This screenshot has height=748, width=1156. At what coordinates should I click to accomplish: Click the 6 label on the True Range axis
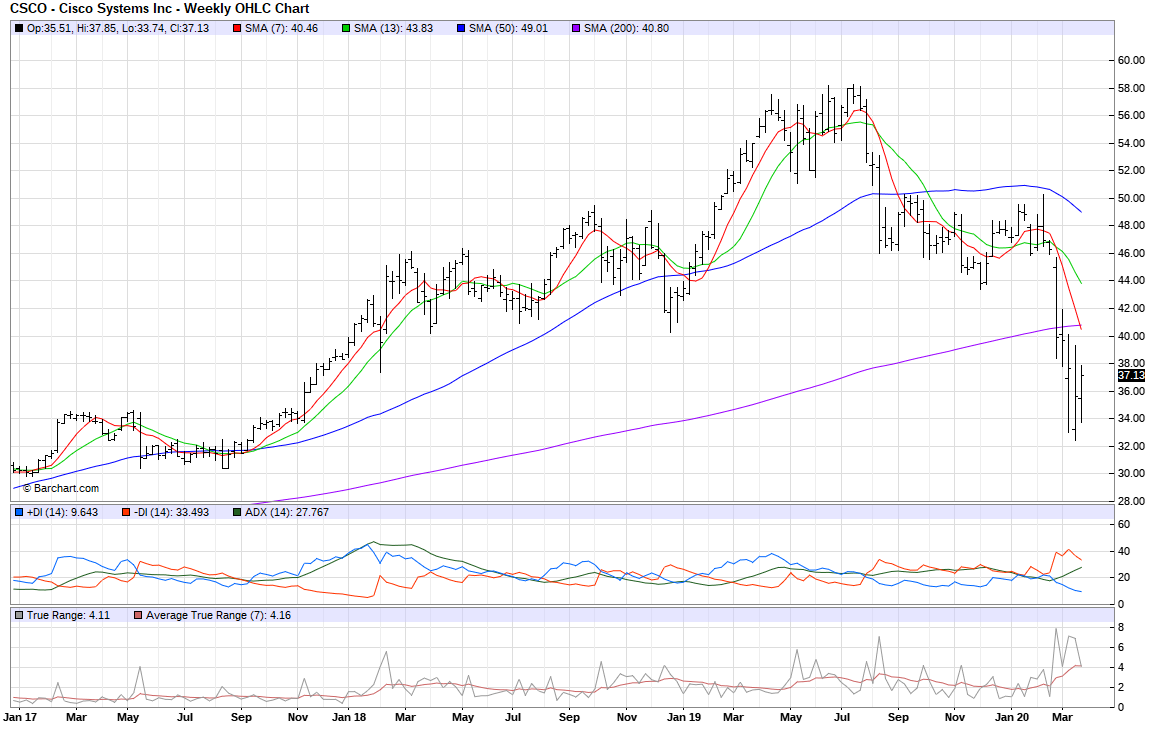[1121, 648]
